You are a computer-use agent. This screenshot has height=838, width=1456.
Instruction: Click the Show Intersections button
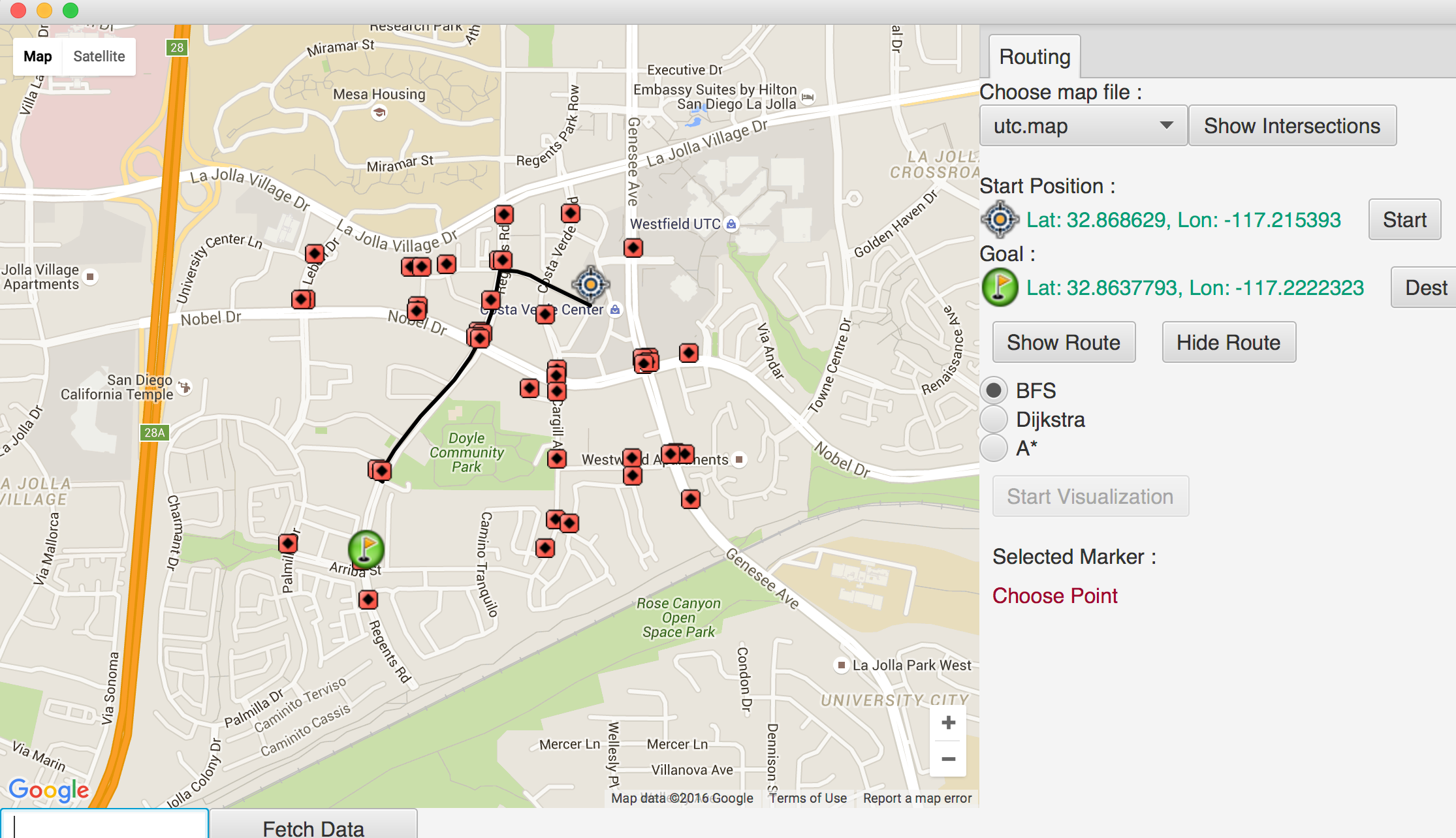(1291, 125)
